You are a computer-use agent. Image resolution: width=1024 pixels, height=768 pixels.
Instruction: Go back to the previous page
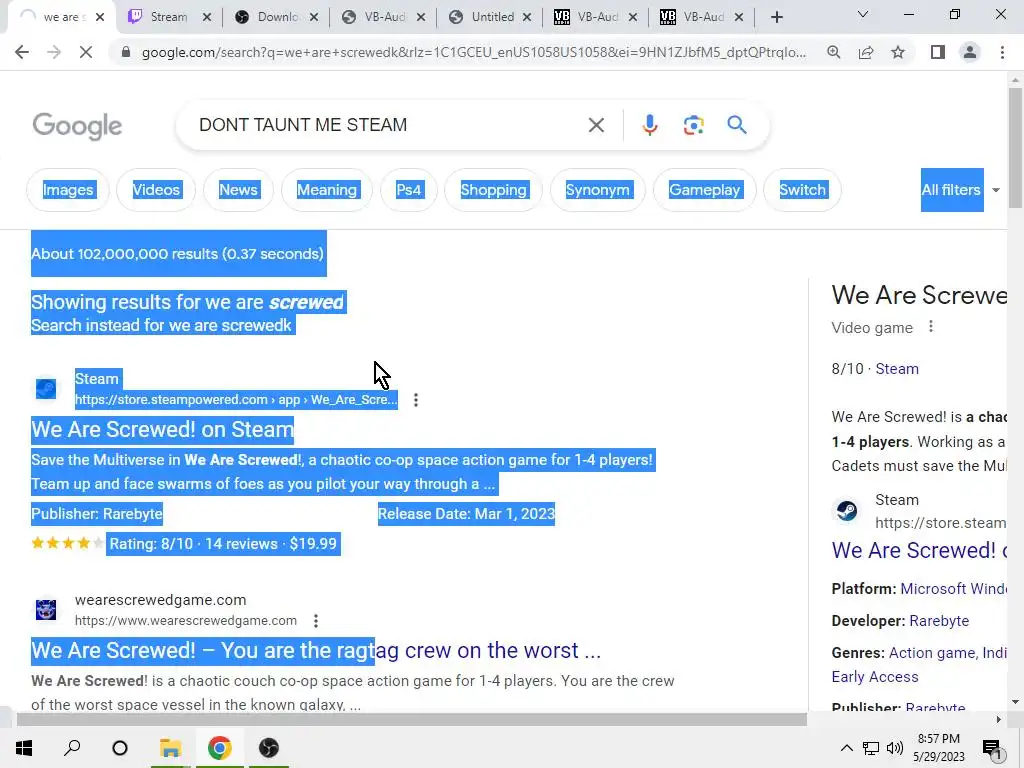click(22, 52)
